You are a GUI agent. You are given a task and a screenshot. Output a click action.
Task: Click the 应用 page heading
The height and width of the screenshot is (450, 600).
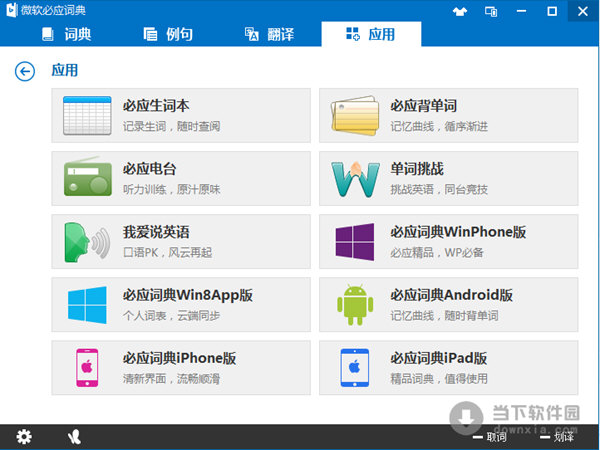65,70
